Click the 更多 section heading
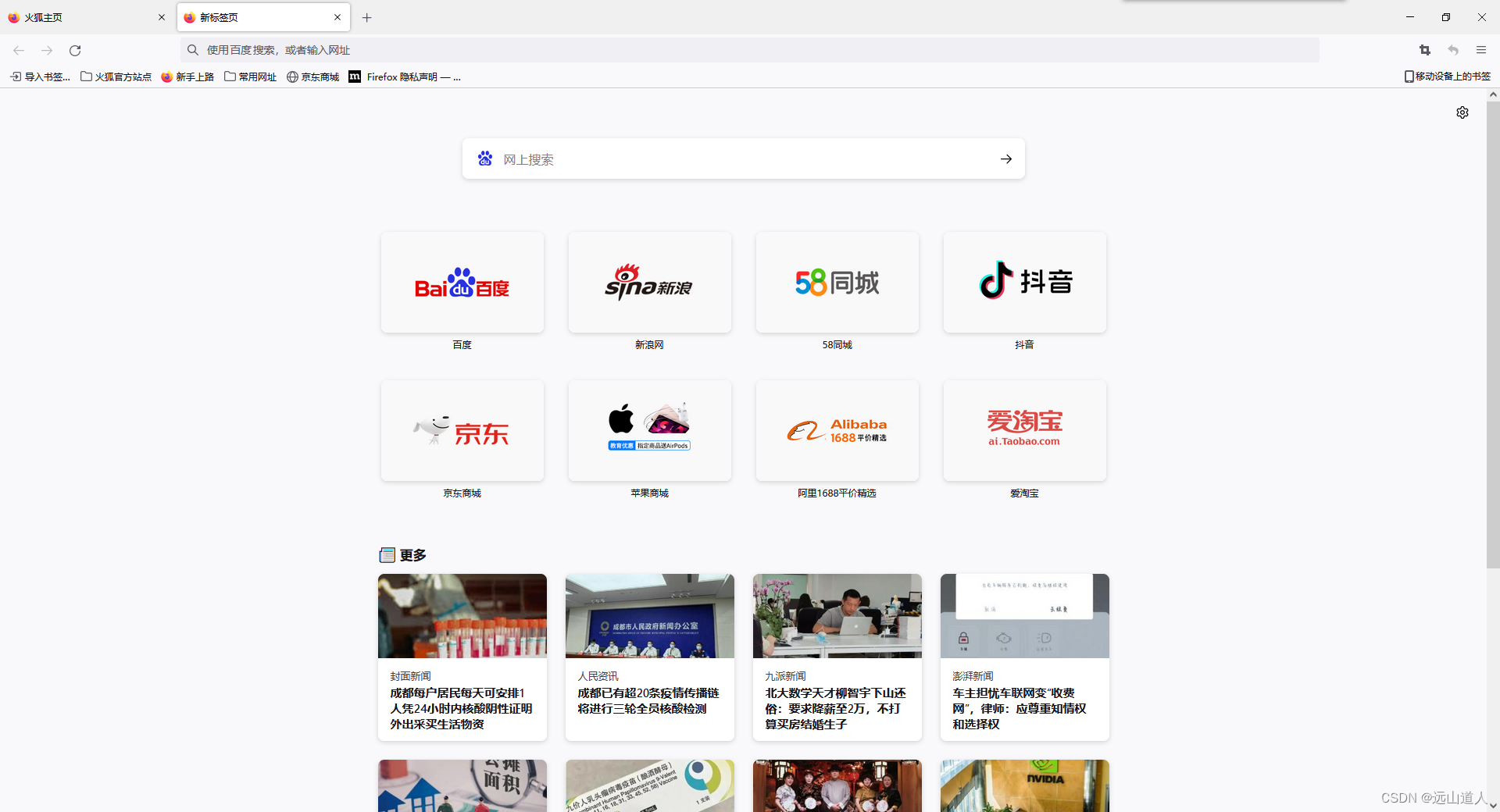The height and width of the screenshot is (812, 1500). (x=413, y=555)
